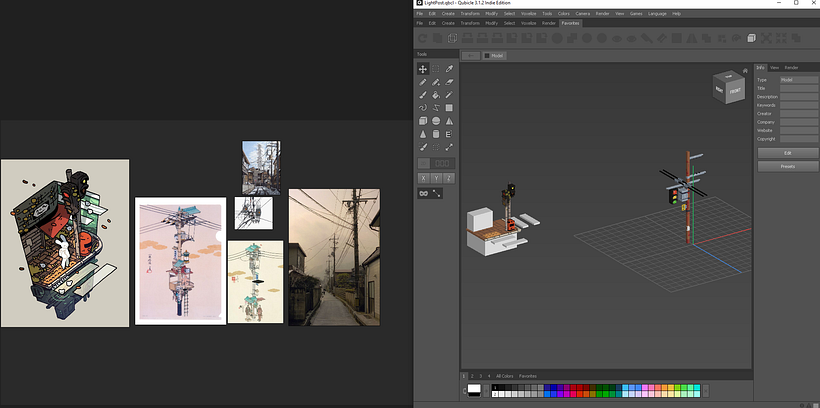Switch to the Favorites toolbar tab
Screen dimensions: 820x408
(x=570, y=23)
